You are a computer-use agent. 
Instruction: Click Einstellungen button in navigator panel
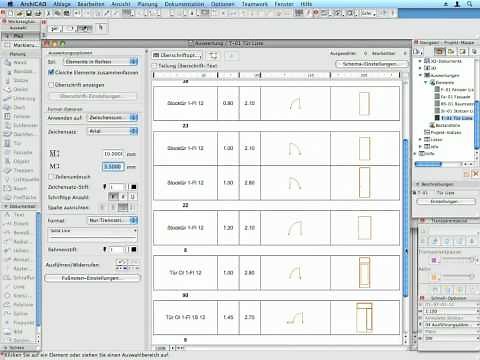click(446, 201)
